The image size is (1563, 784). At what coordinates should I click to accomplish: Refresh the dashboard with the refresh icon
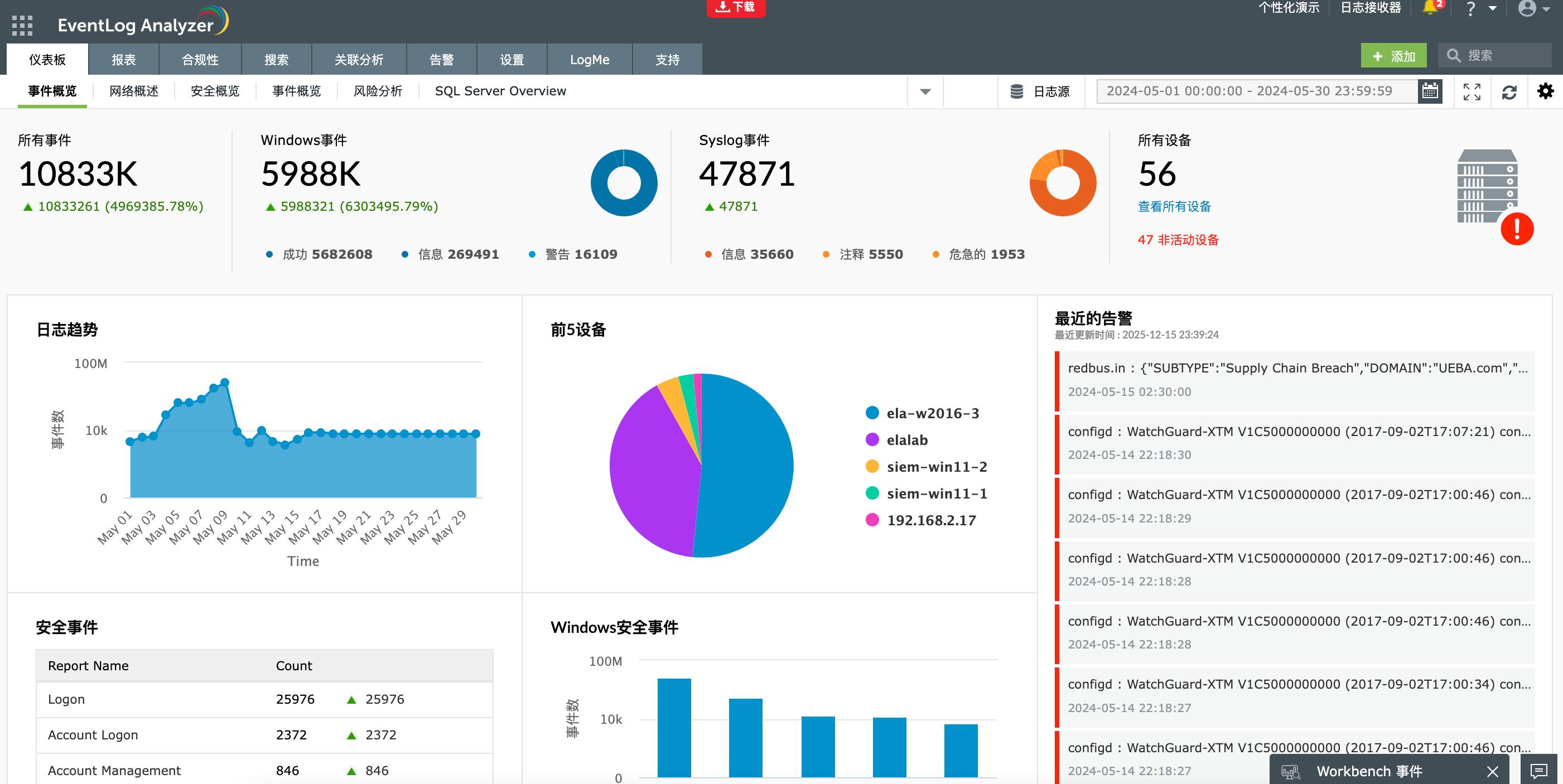pos(1511,91)
